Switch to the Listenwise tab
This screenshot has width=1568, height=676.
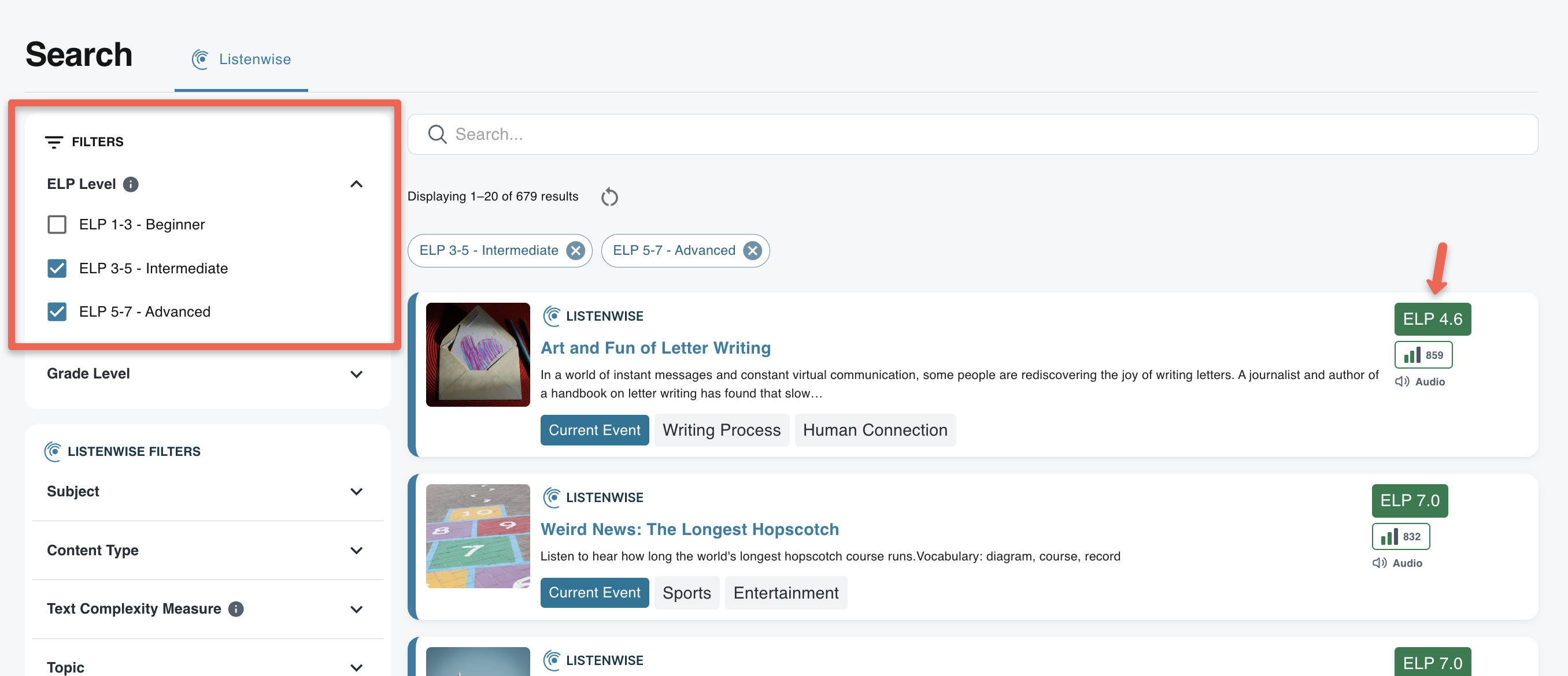coord(241,59)
